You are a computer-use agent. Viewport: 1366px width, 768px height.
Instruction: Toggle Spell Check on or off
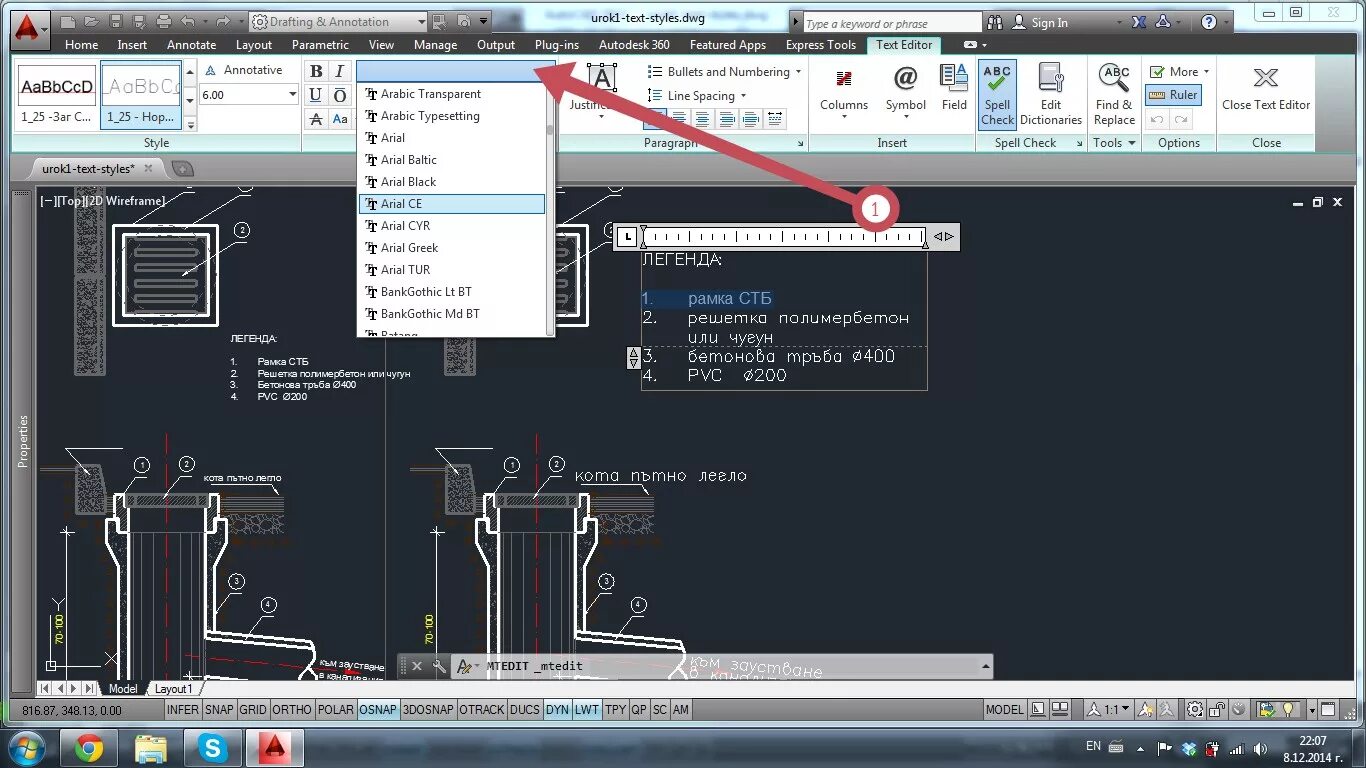point(997,94)
